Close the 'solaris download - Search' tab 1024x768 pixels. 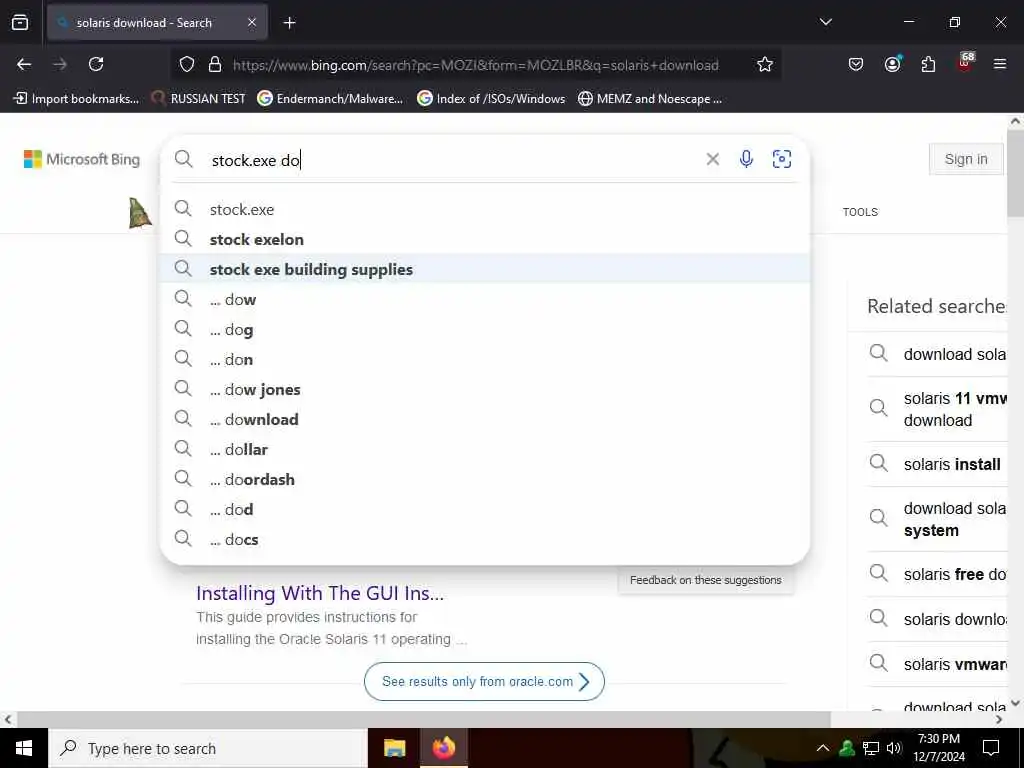coord(252,23)
